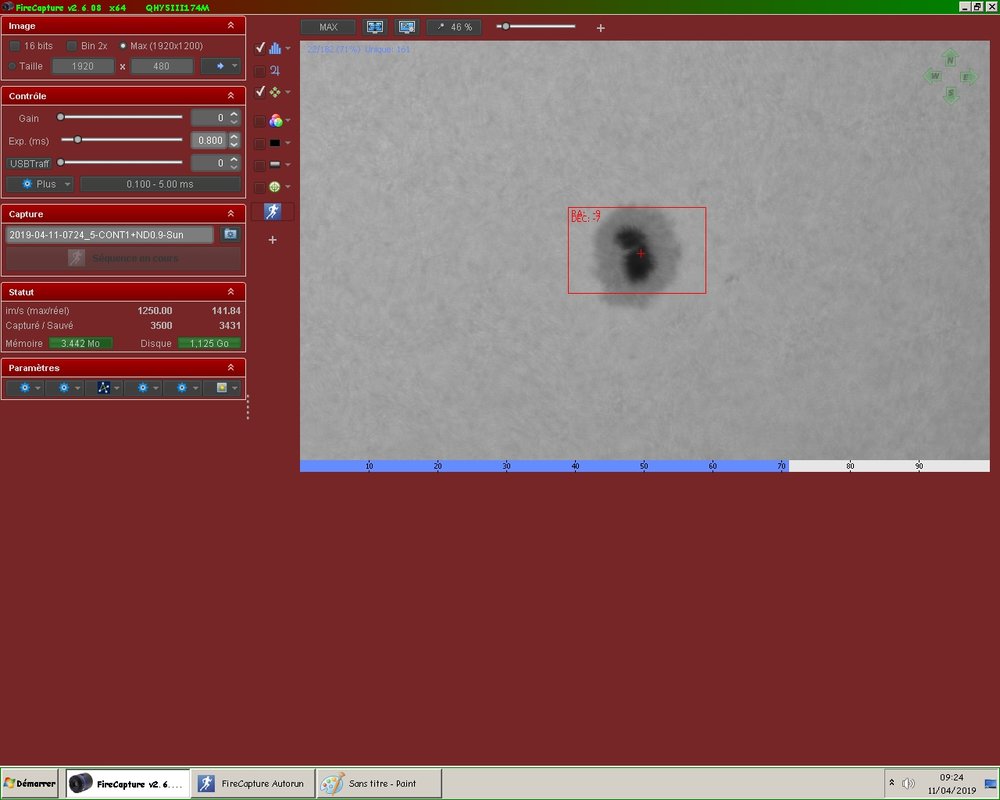Collapse the Contrôle panel
1000x800 pixels.
(231, 96)
